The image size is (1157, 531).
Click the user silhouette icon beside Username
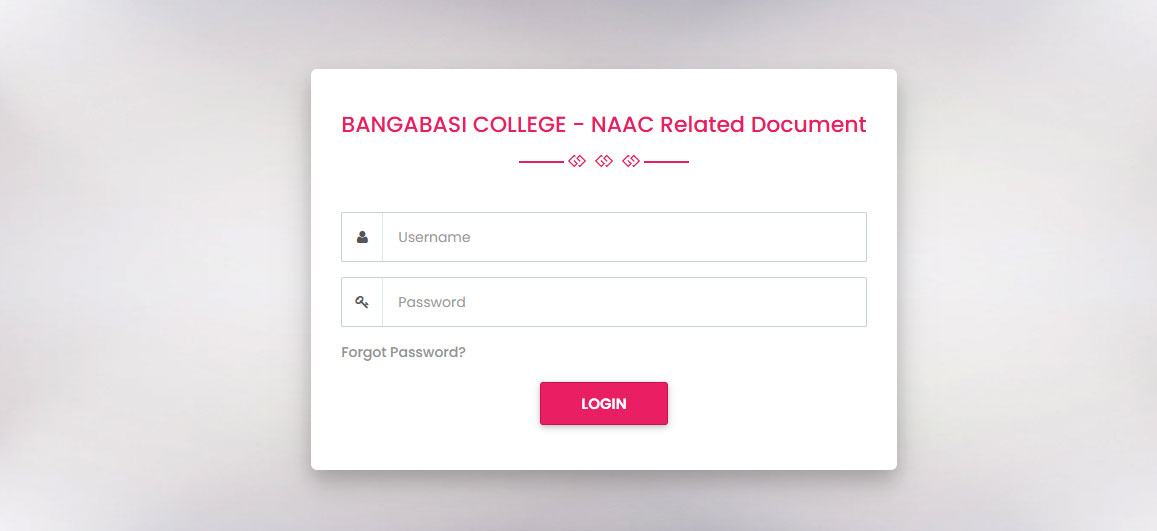click(x=362, y=237)
